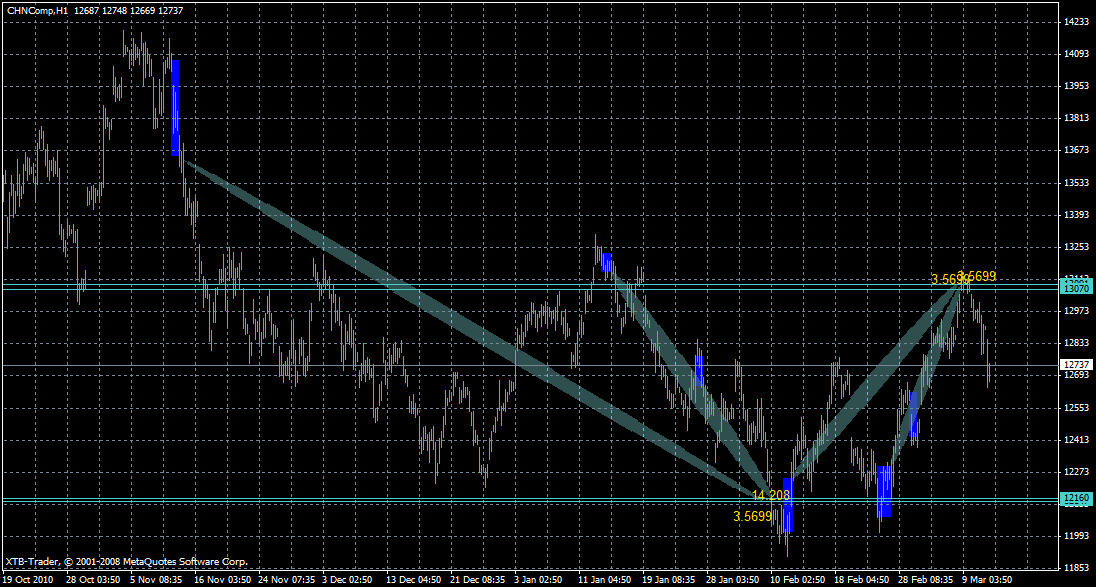Viewport: 1096px width, 587px height.
Task: Select the blue rectangle at the 10 Feb low
Action: [x=788, y=505]
